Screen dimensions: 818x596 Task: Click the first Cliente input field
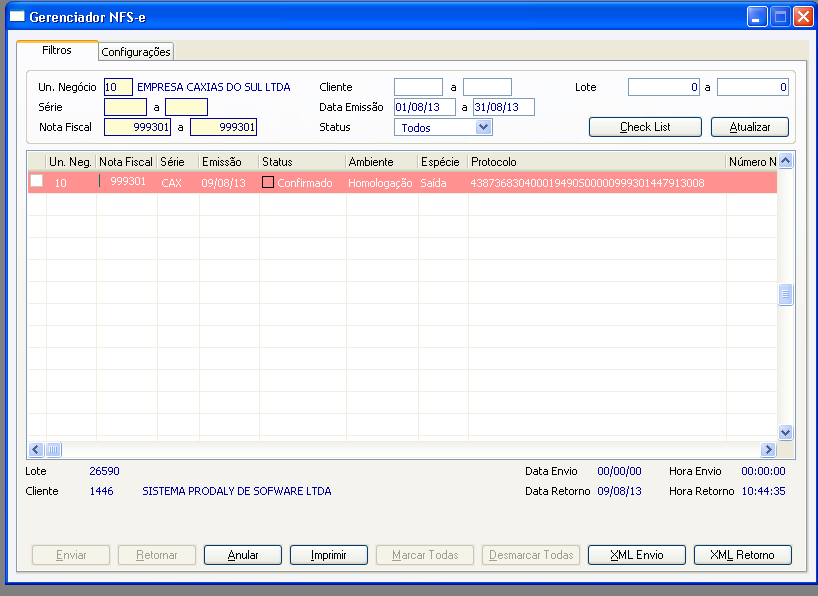pyautogui.click(x=418, y=87)
